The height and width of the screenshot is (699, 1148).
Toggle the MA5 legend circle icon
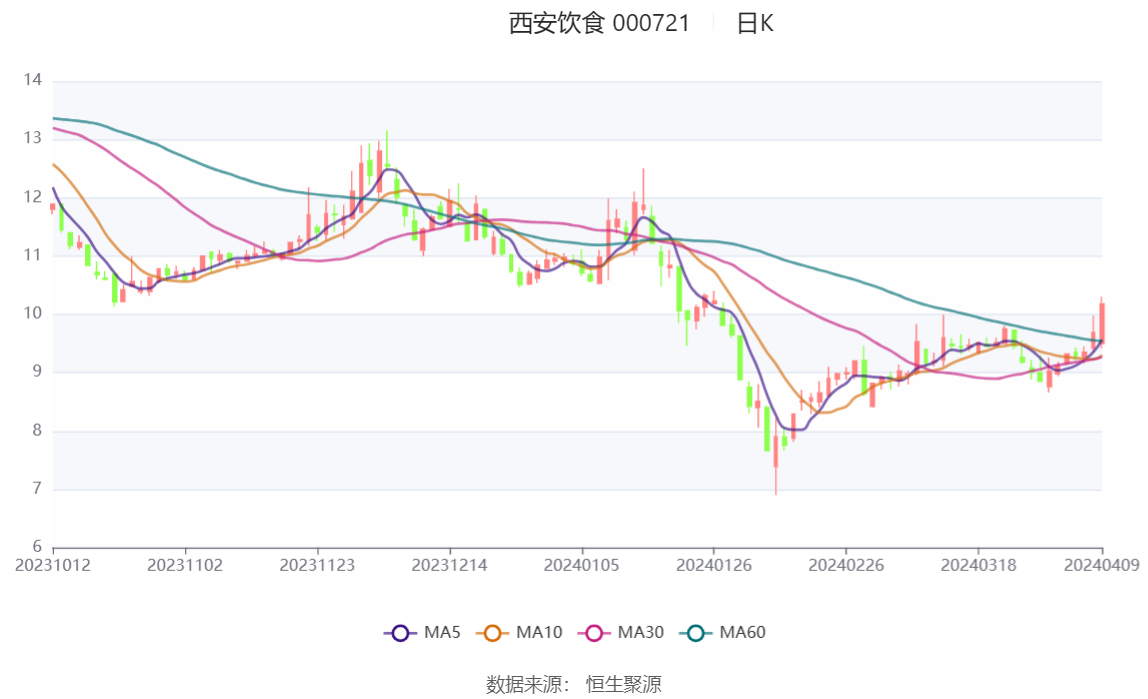400,633
